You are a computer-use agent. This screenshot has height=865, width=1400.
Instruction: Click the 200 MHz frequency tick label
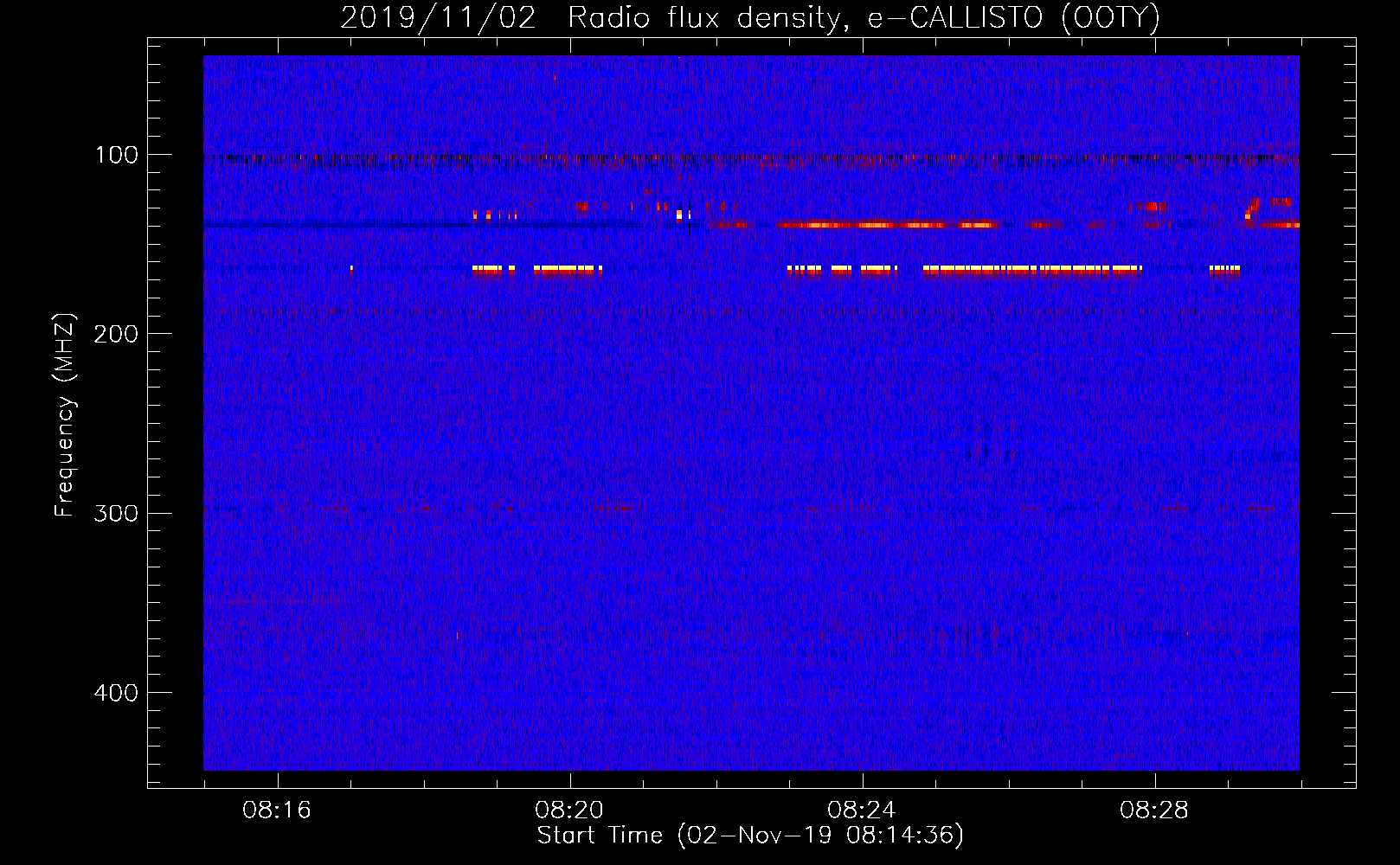[x=116, y=334]
